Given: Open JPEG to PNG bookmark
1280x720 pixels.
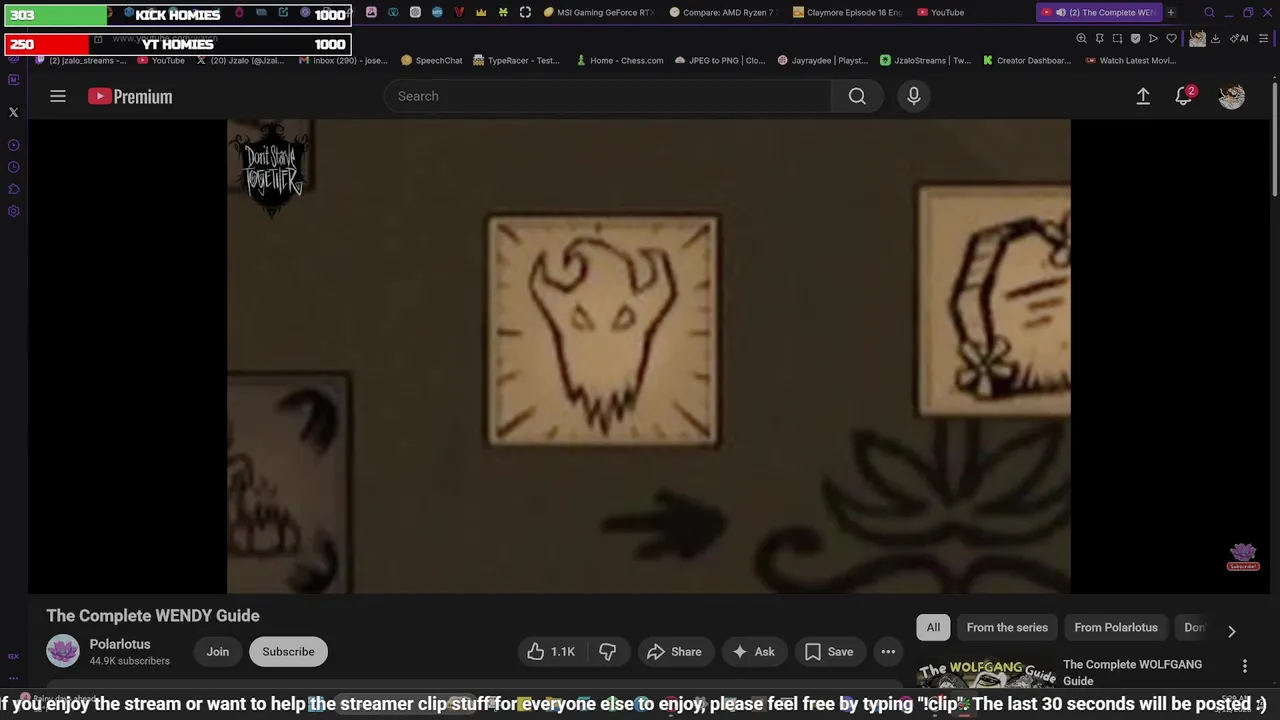Looking at the screenshot, I should pyautogui.click(x=720, y=60).
